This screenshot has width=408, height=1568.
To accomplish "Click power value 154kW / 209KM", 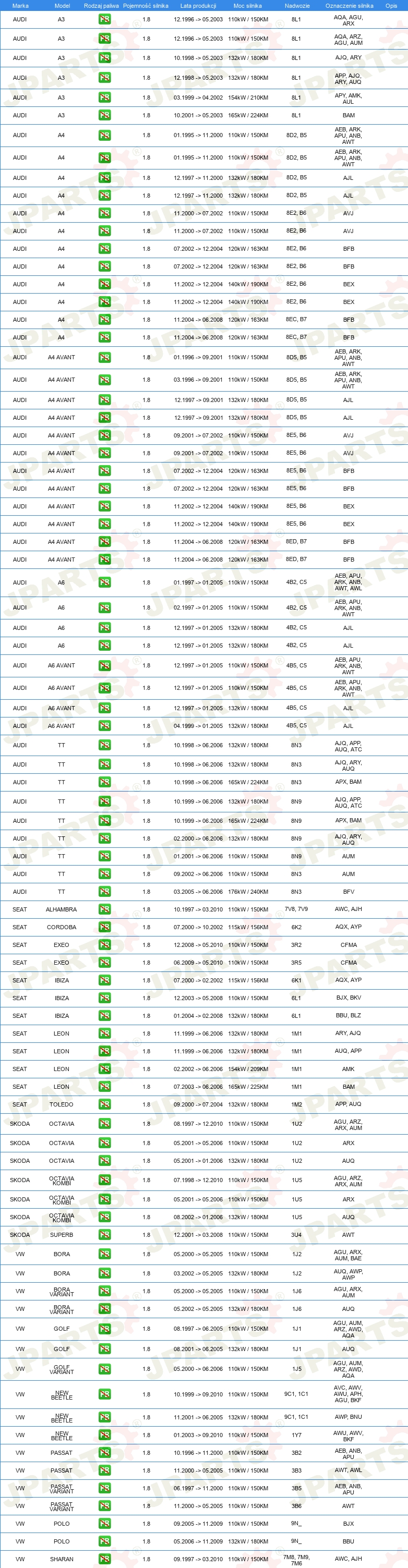I will pyautogui.click(x=248, y=1069).
